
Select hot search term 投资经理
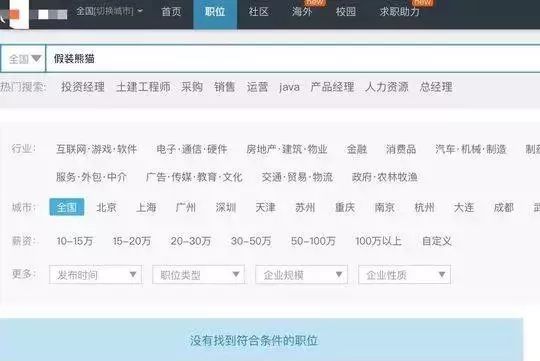tap(83, 87)
